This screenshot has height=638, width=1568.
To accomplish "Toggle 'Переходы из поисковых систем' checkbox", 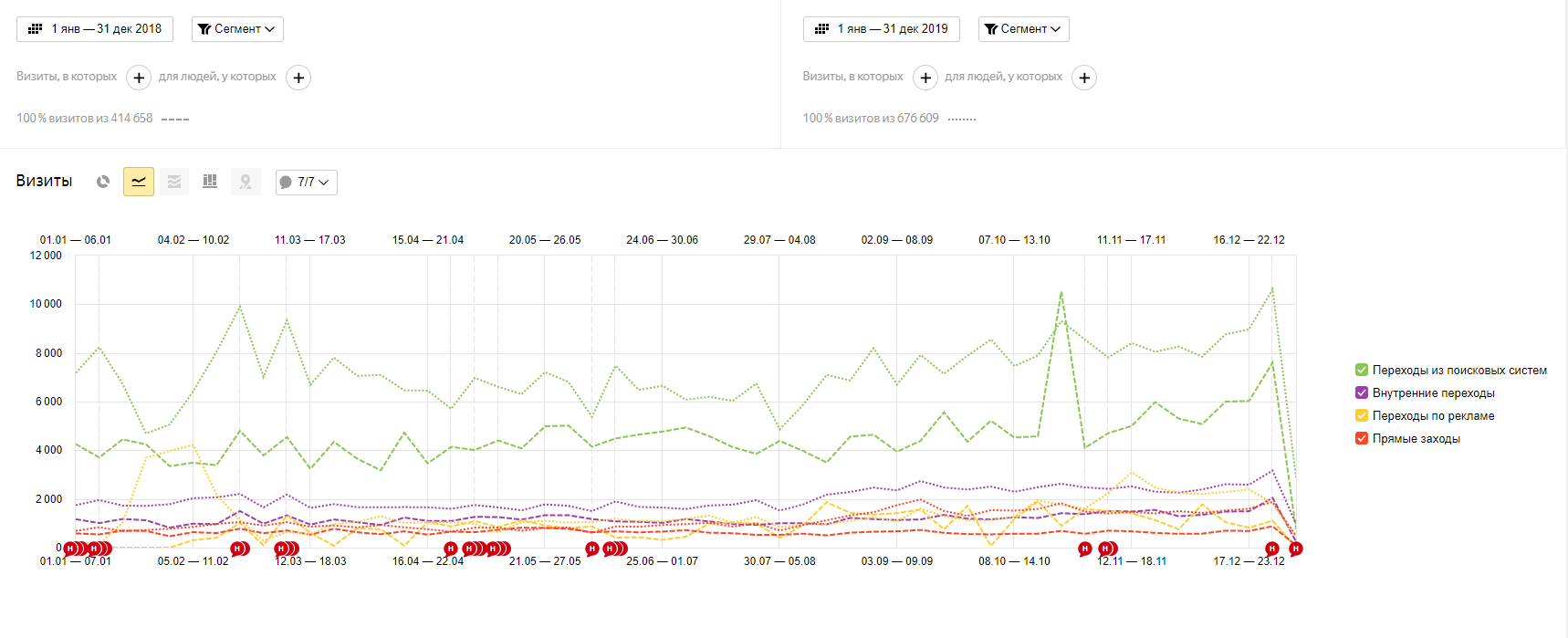I will click(x=1362, y=371).
